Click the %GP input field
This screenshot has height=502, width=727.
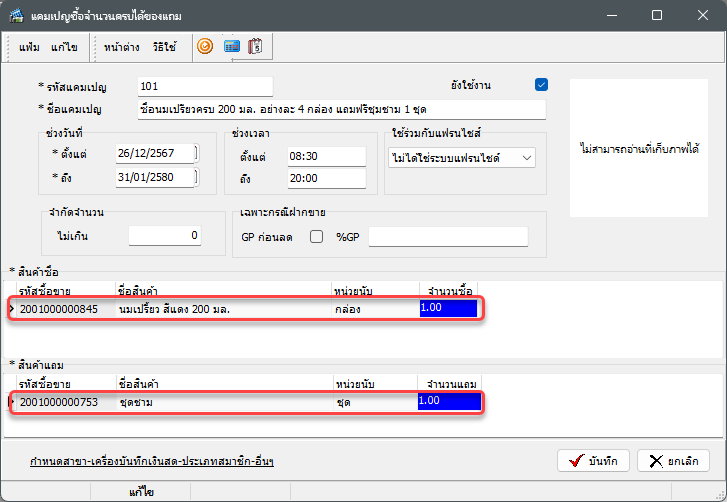(x=447, y=237)
